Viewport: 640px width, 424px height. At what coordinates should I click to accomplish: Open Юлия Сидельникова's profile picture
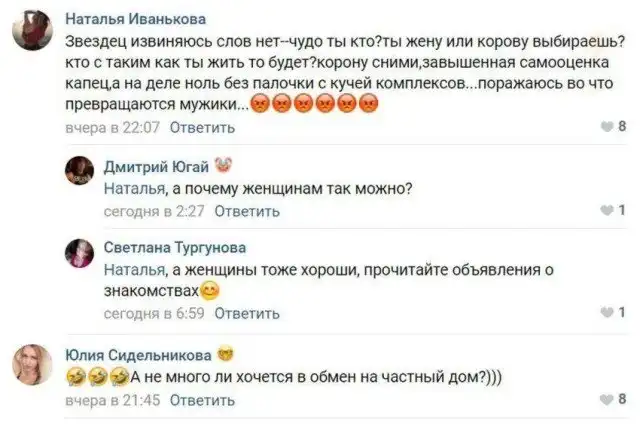[32, 365]
